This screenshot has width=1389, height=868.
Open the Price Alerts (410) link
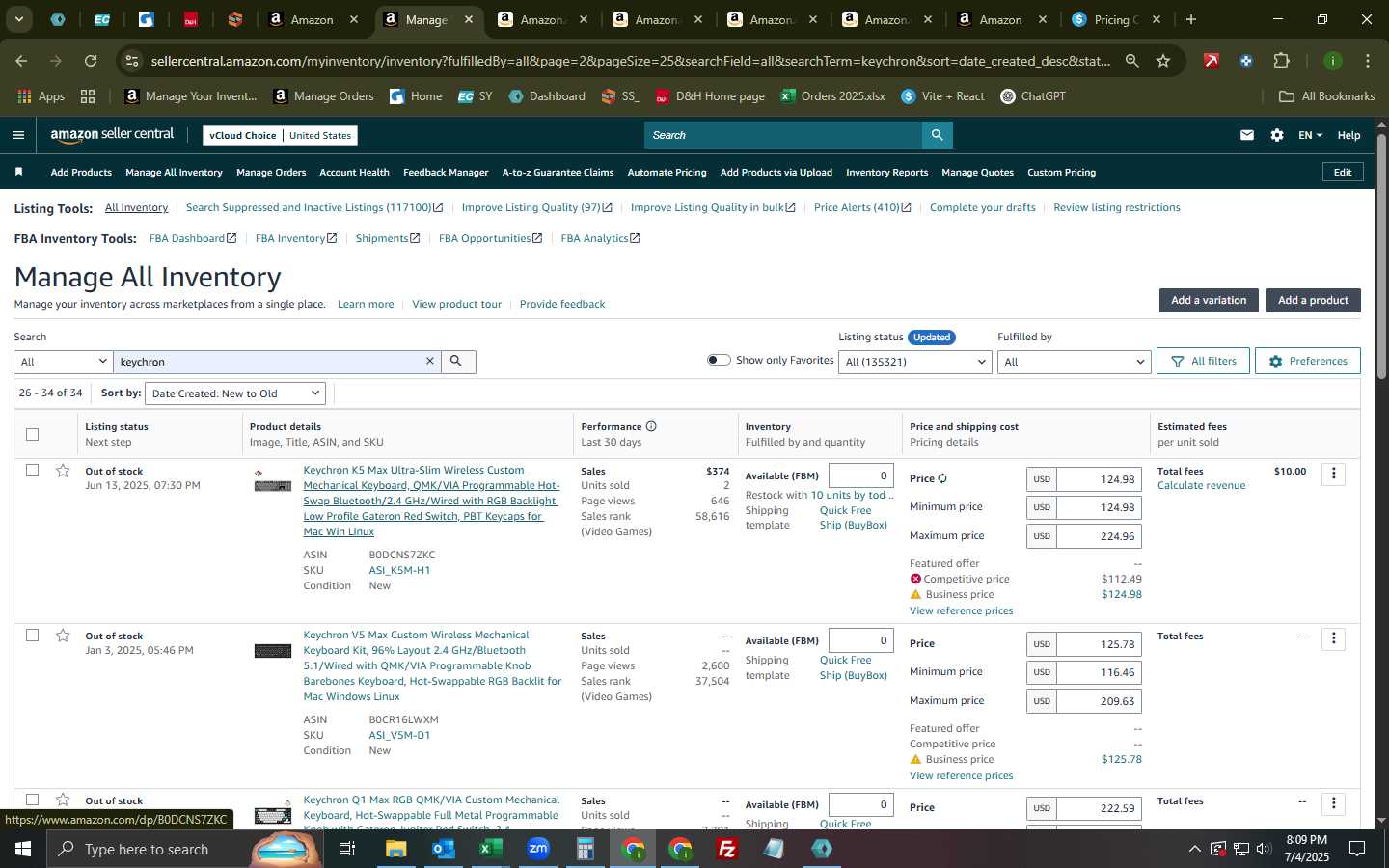tap(861, 207)
